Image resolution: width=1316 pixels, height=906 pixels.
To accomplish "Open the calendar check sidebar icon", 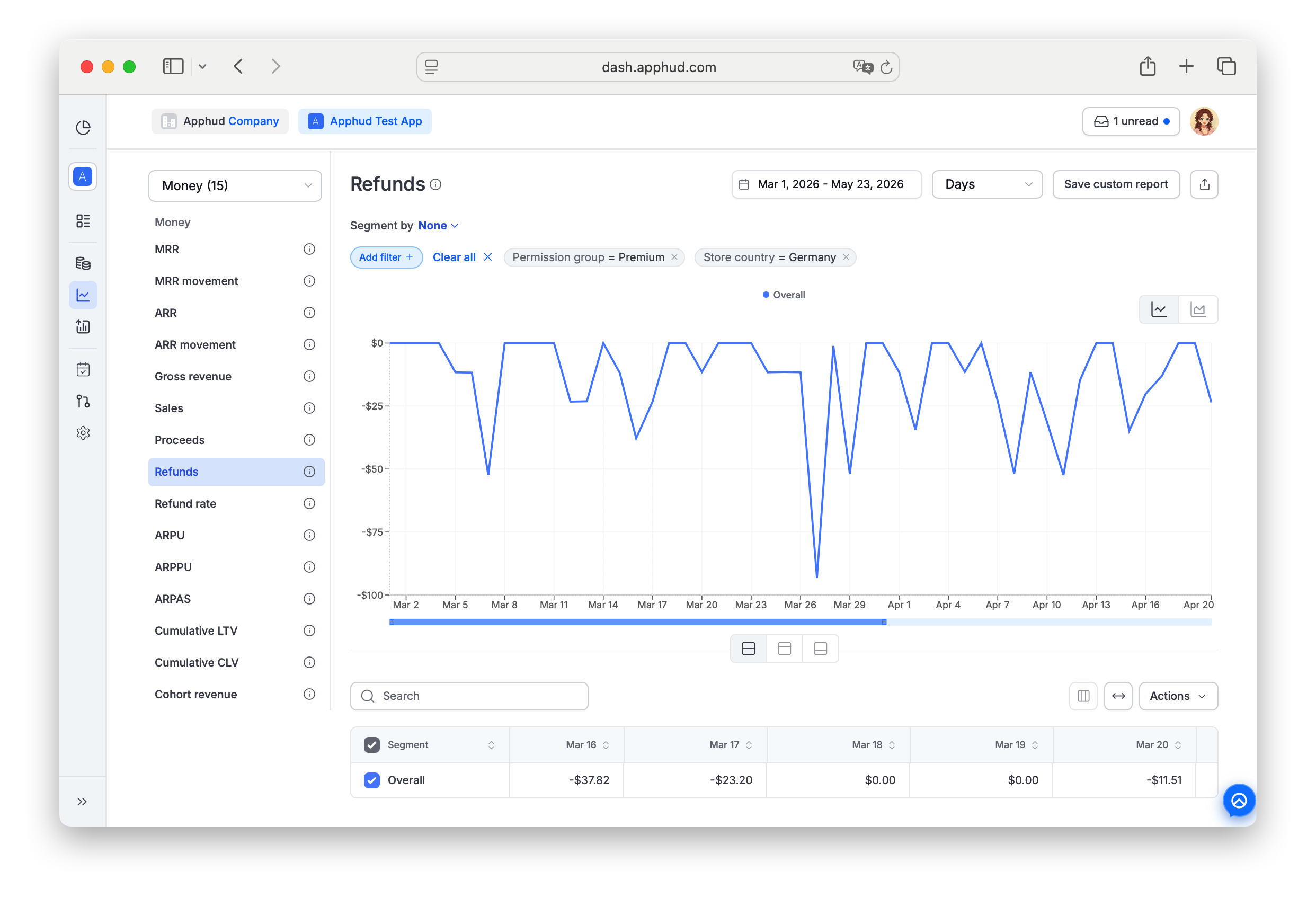I will pos(83,370).
